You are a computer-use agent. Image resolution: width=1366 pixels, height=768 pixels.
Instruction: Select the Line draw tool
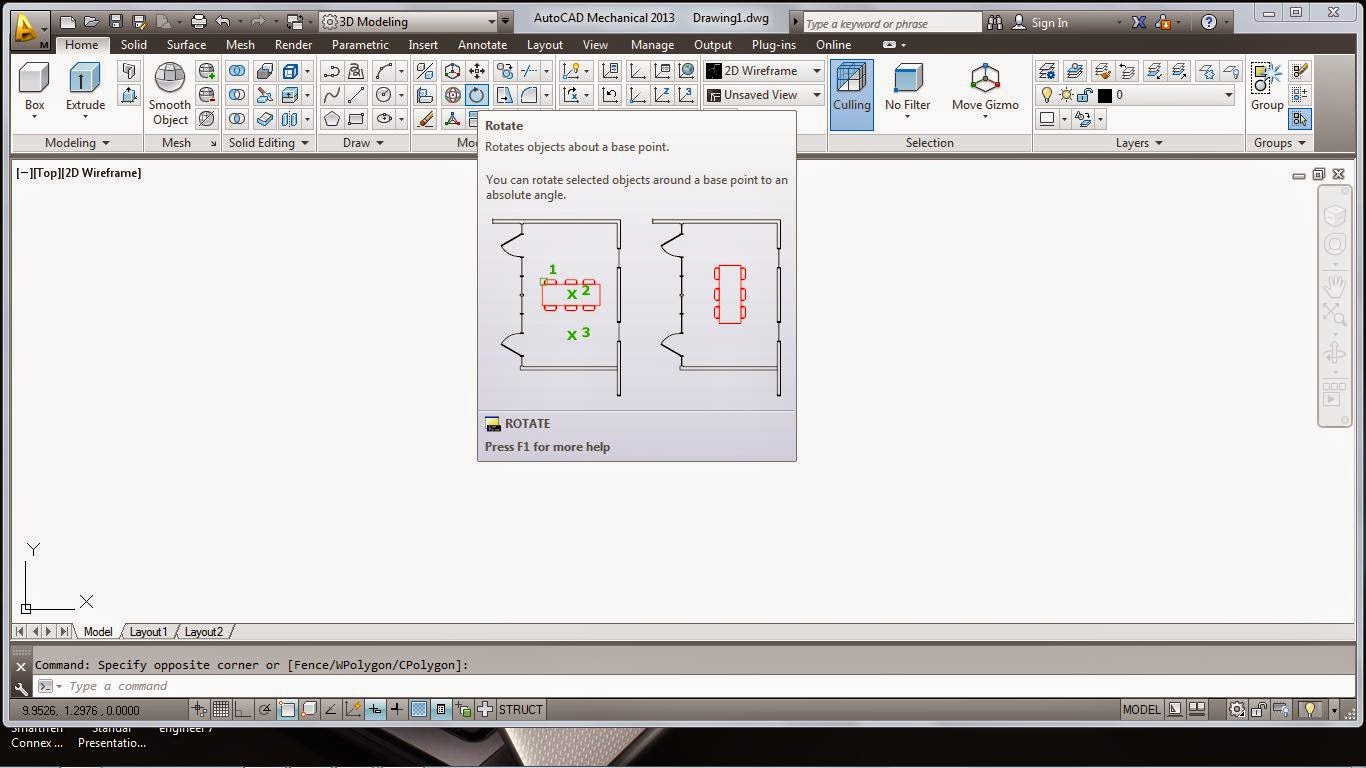point(356,95)
